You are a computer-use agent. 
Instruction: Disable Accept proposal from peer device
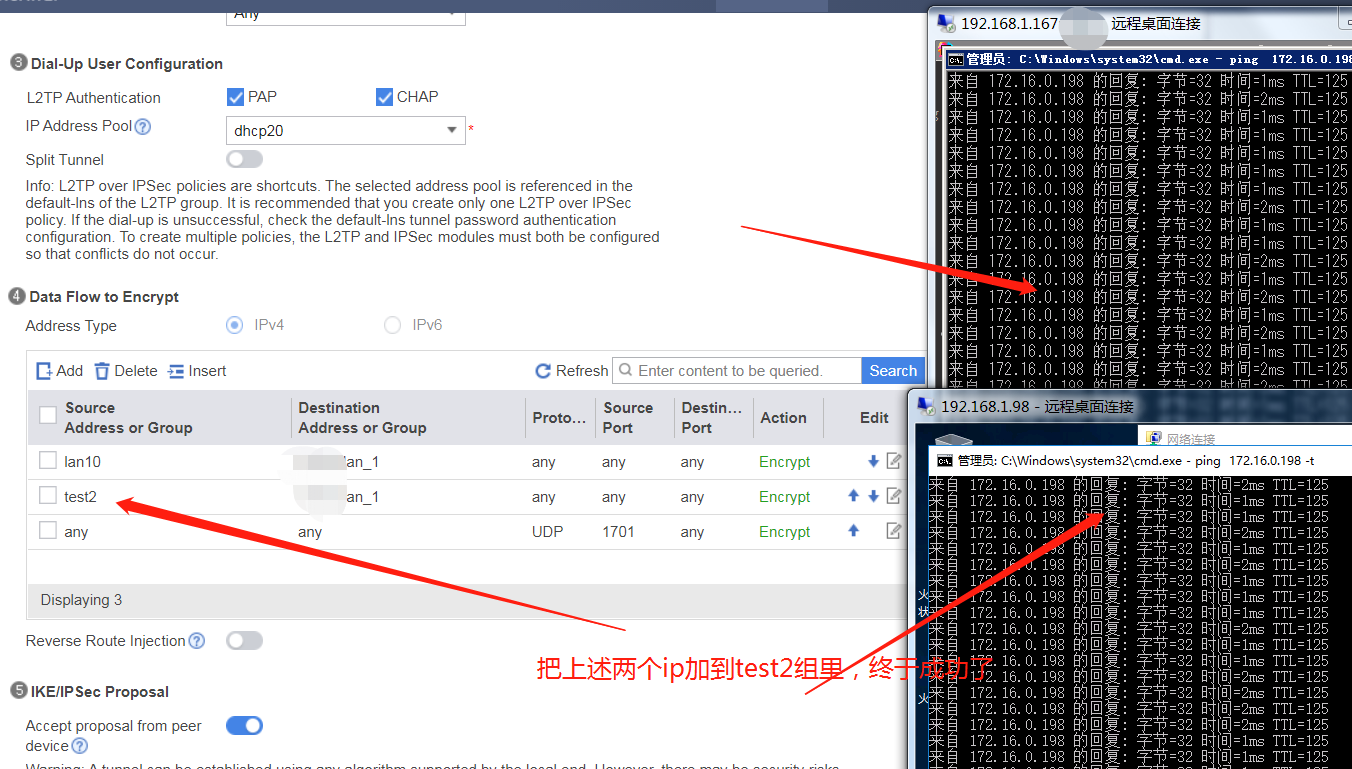pyautogui.click(x=244, y=725)
